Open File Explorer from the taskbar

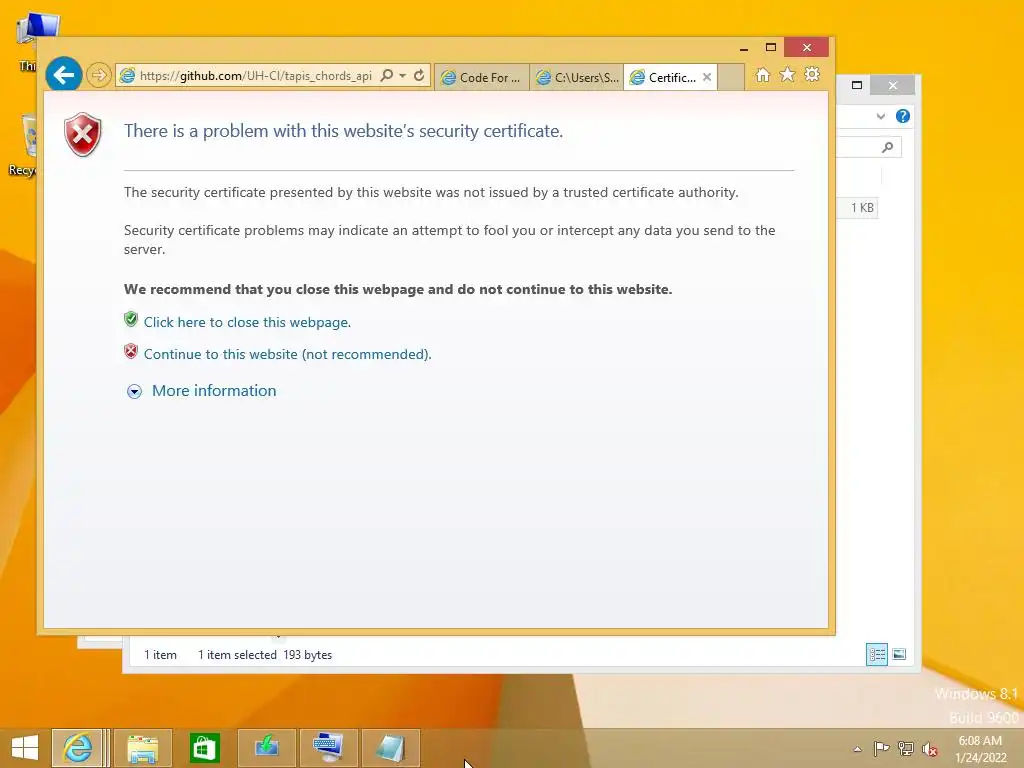(142, 748)
